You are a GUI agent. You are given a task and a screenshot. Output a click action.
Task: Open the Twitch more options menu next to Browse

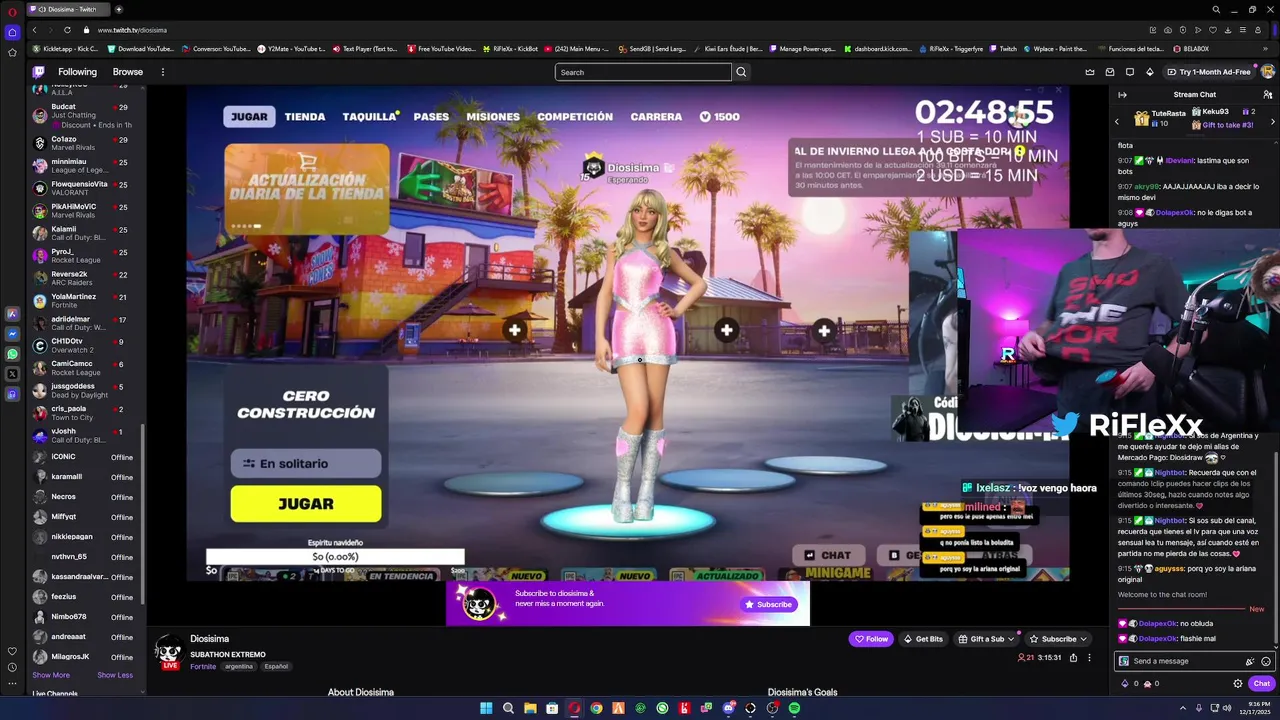[162, 72]
